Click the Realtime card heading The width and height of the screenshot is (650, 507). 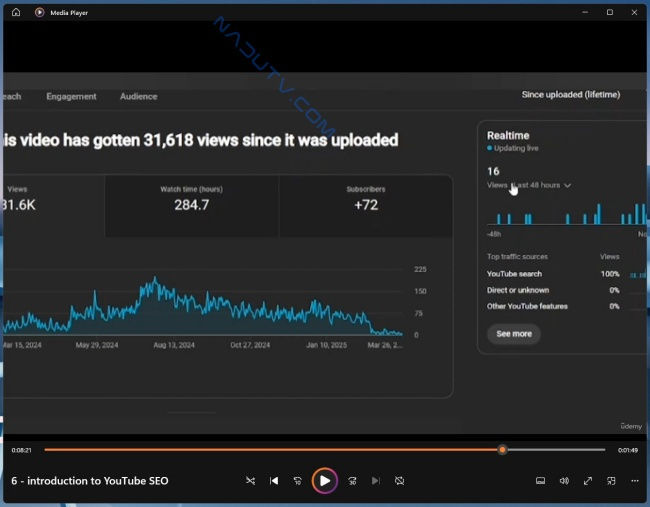pos(508,136)
